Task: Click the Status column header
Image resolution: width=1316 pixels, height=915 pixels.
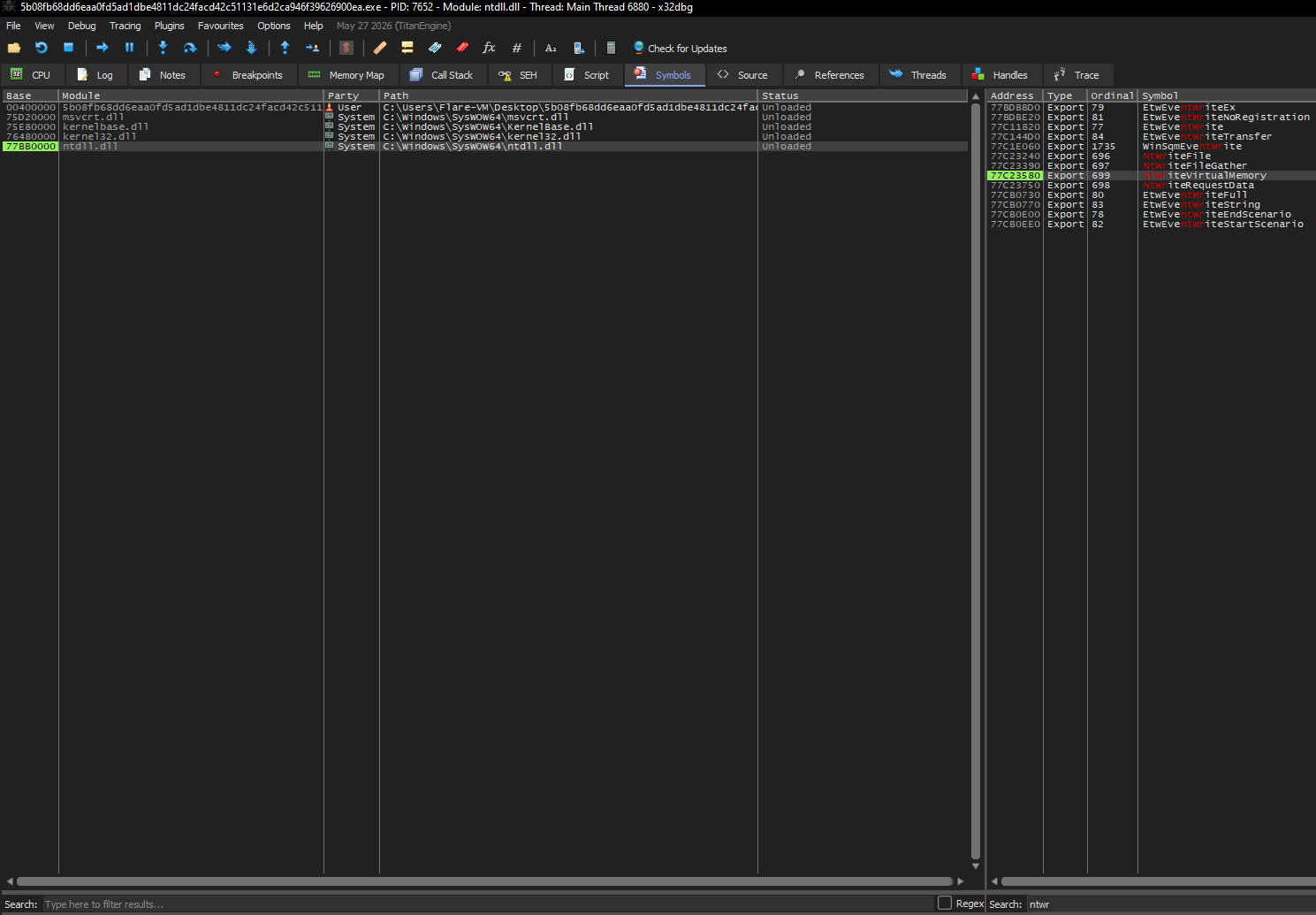Action: (862, 95)
